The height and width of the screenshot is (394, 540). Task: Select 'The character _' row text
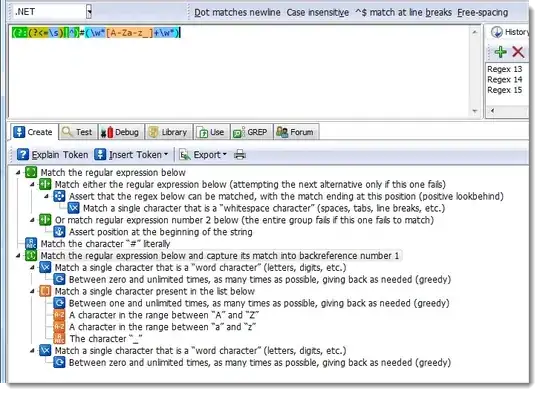(x=106, y=339)
